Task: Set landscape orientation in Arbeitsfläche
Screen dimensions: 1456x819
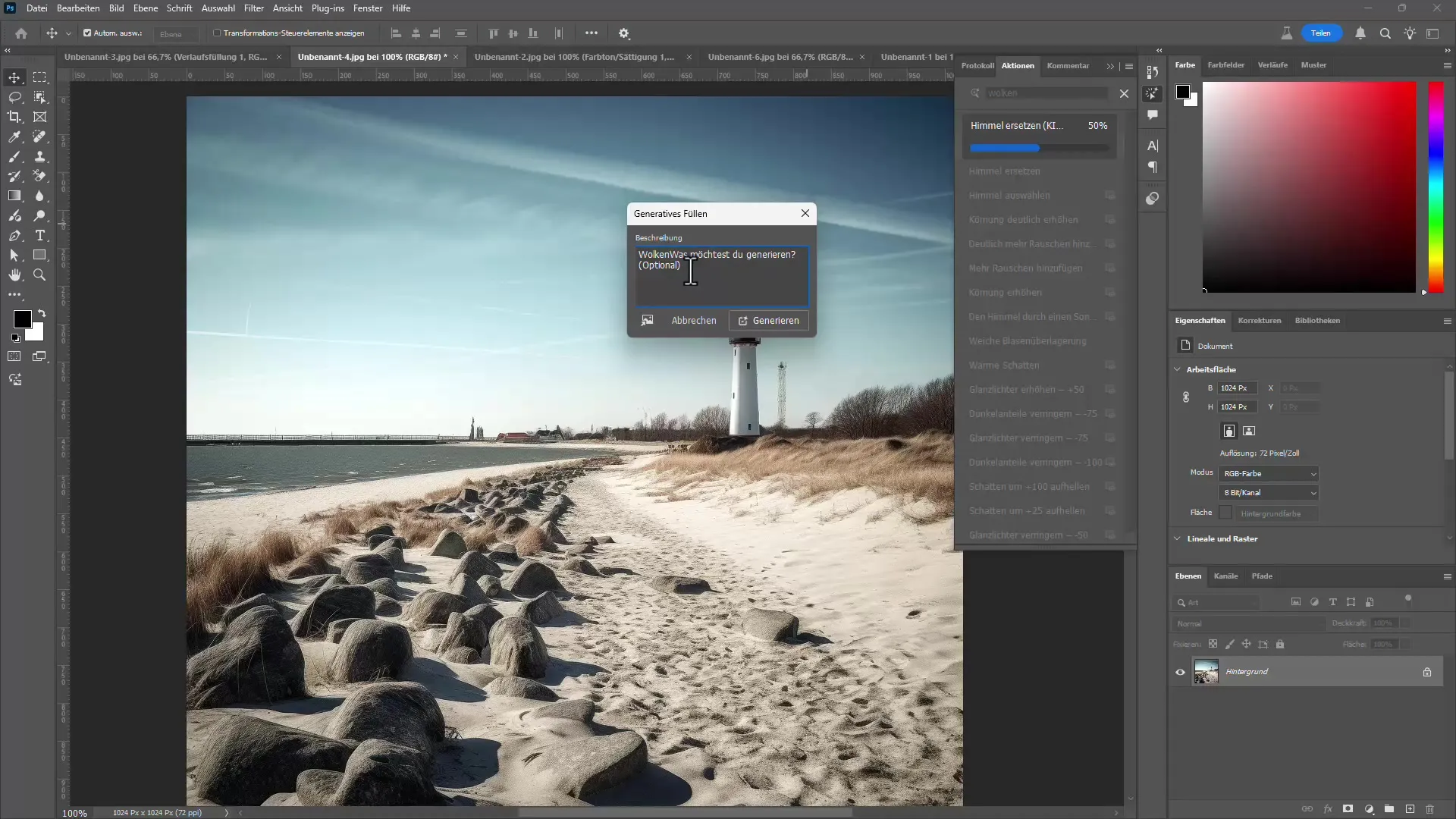Action: click(x=1249, y=431)
